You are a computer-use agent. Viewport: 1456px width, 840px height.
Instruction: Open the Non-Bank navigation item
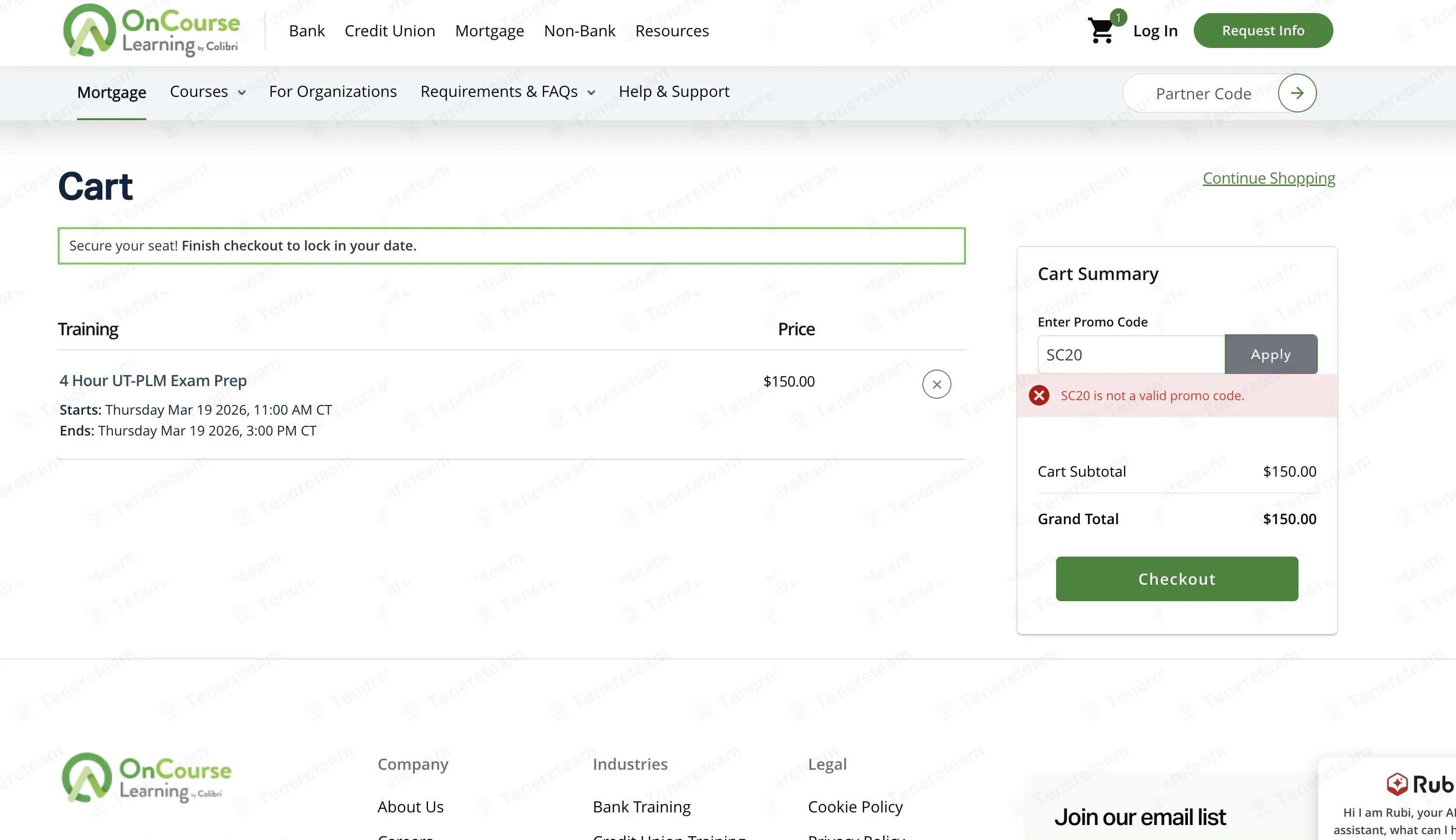click(x=579, y=31)
